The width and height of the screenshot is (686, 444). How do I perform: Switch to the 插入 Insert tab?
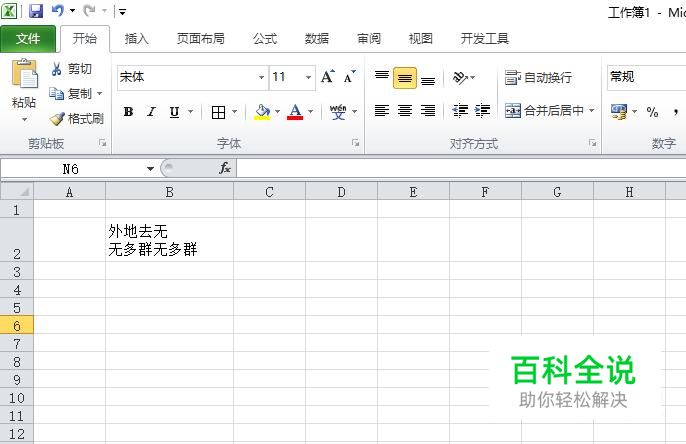[136, 38]
